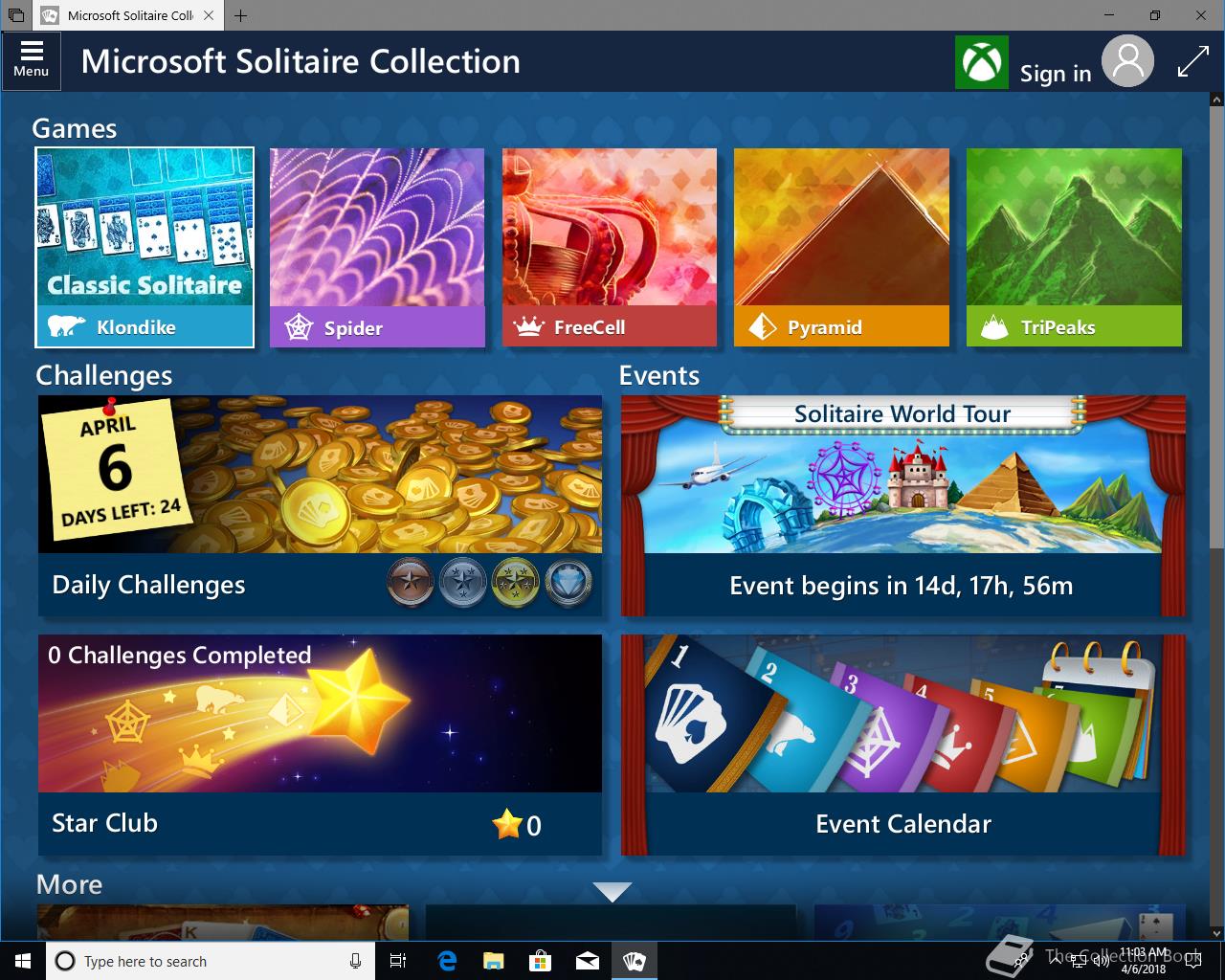Click the diamond medal badge
1225x980 pixels.
pyautogui.click(x=568, y=583)
